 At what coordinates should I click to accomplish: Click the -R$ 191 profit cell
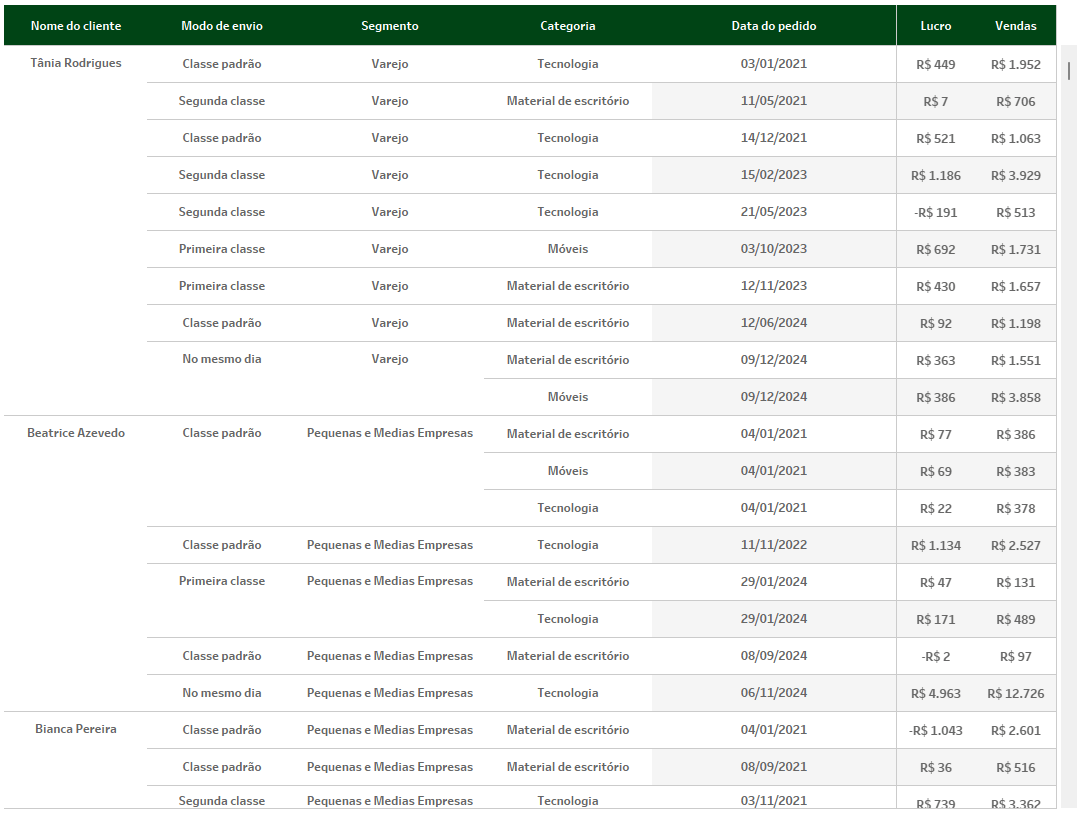tap(936, 213)
